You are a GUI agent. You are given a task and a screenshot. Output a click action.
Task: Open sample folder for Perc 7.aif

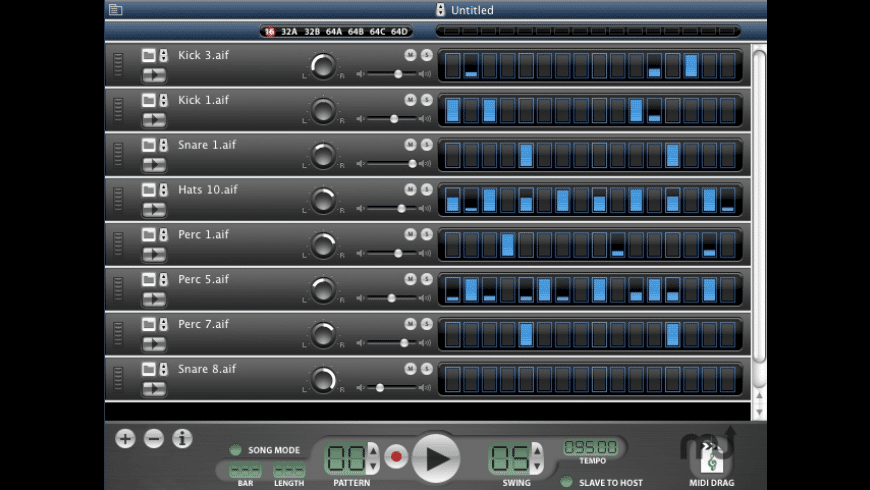148,324
